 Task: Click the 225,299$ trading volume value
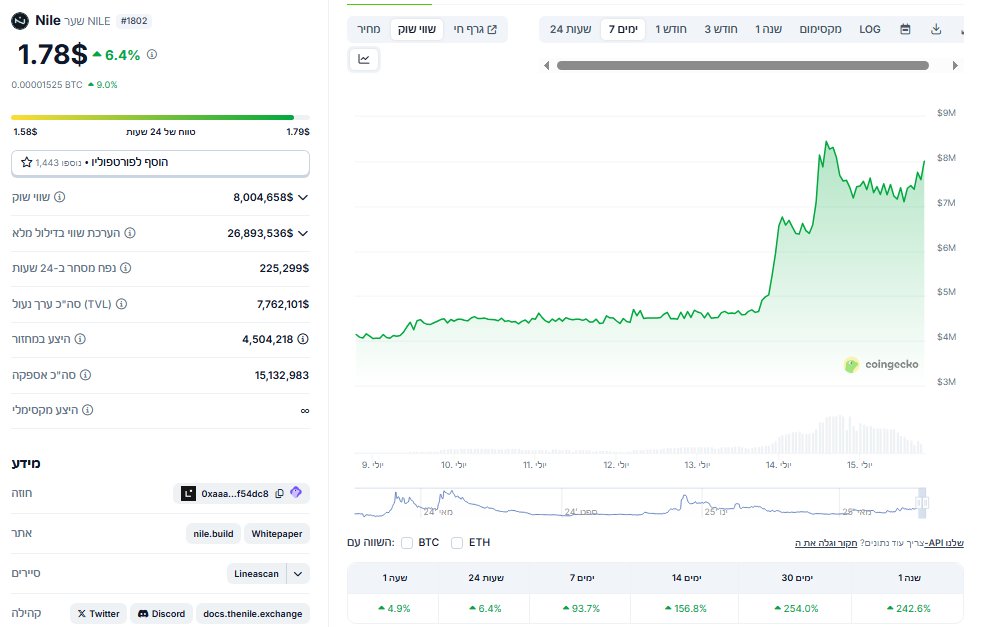[x=284, y=268]
